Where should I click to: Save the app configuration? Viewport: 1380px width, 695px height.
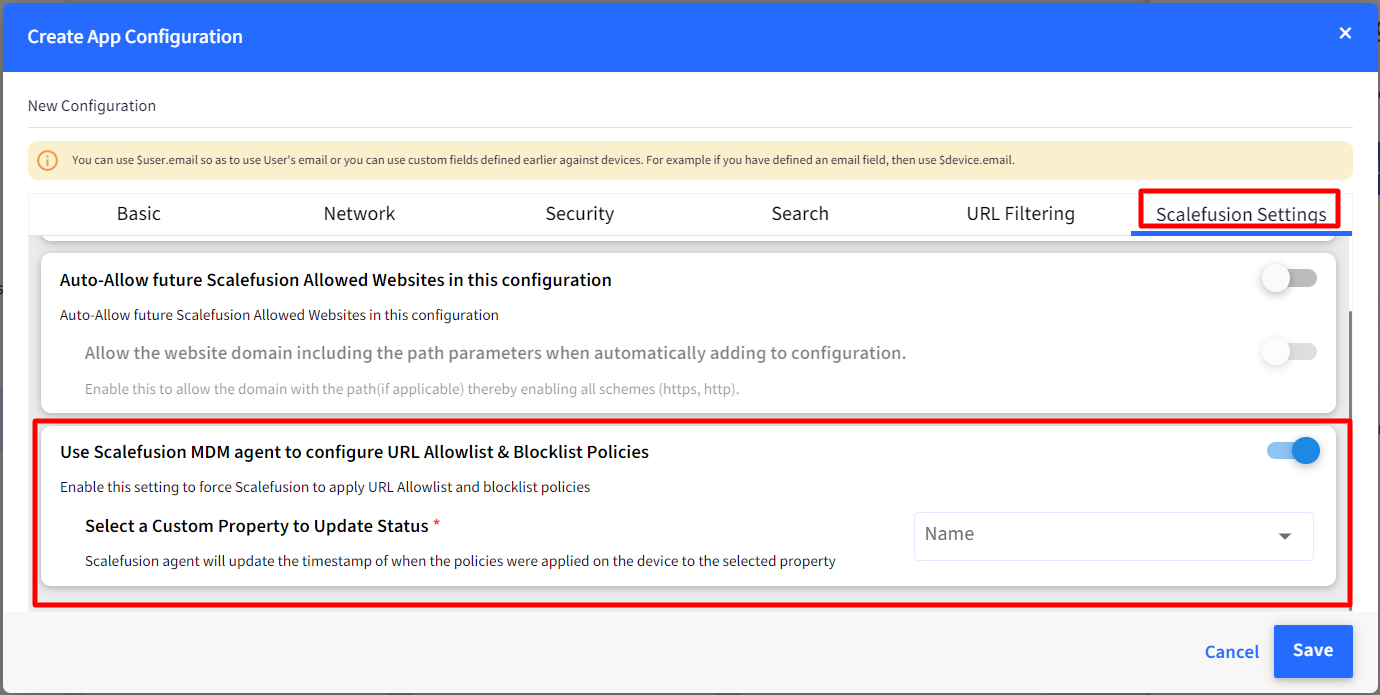coord(1313,651)
